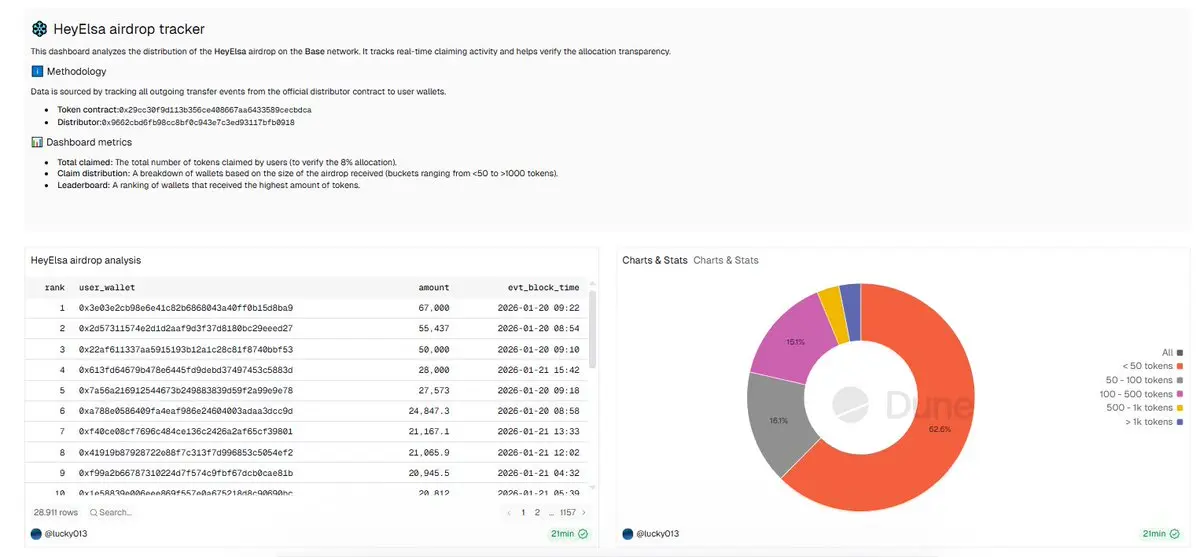Sort by the evt_block_time column header
This screenshot has width=1200, height=557.
(x=543, y=287)
